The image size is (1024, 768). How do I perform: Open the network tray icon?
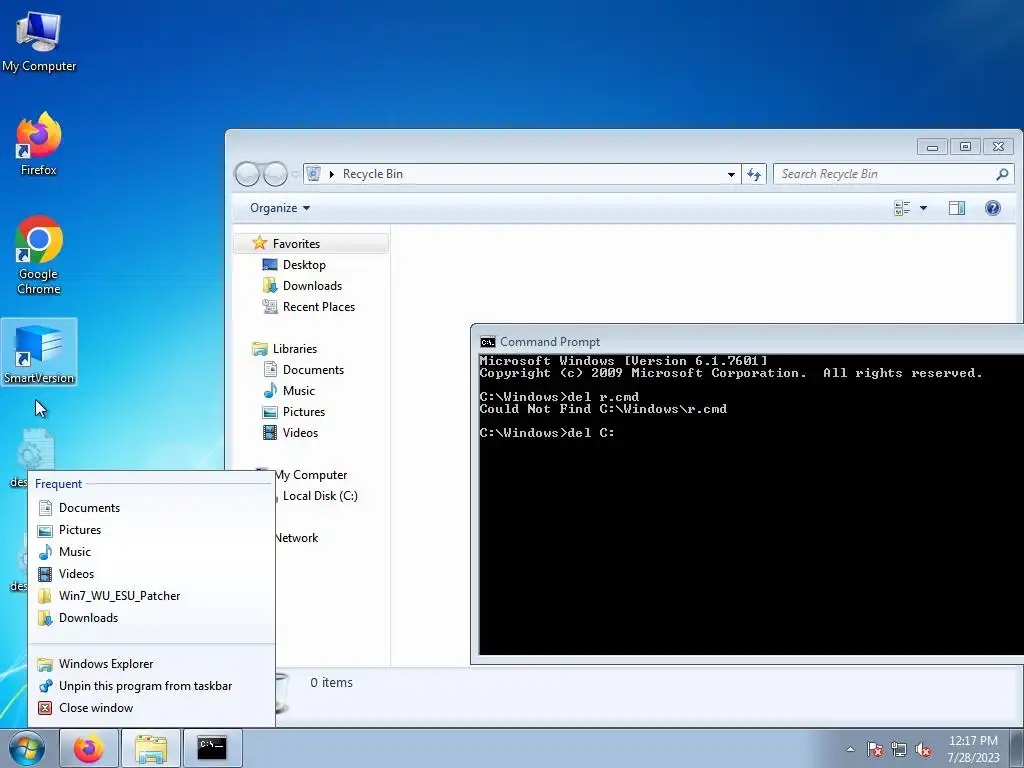coord(899,749)
